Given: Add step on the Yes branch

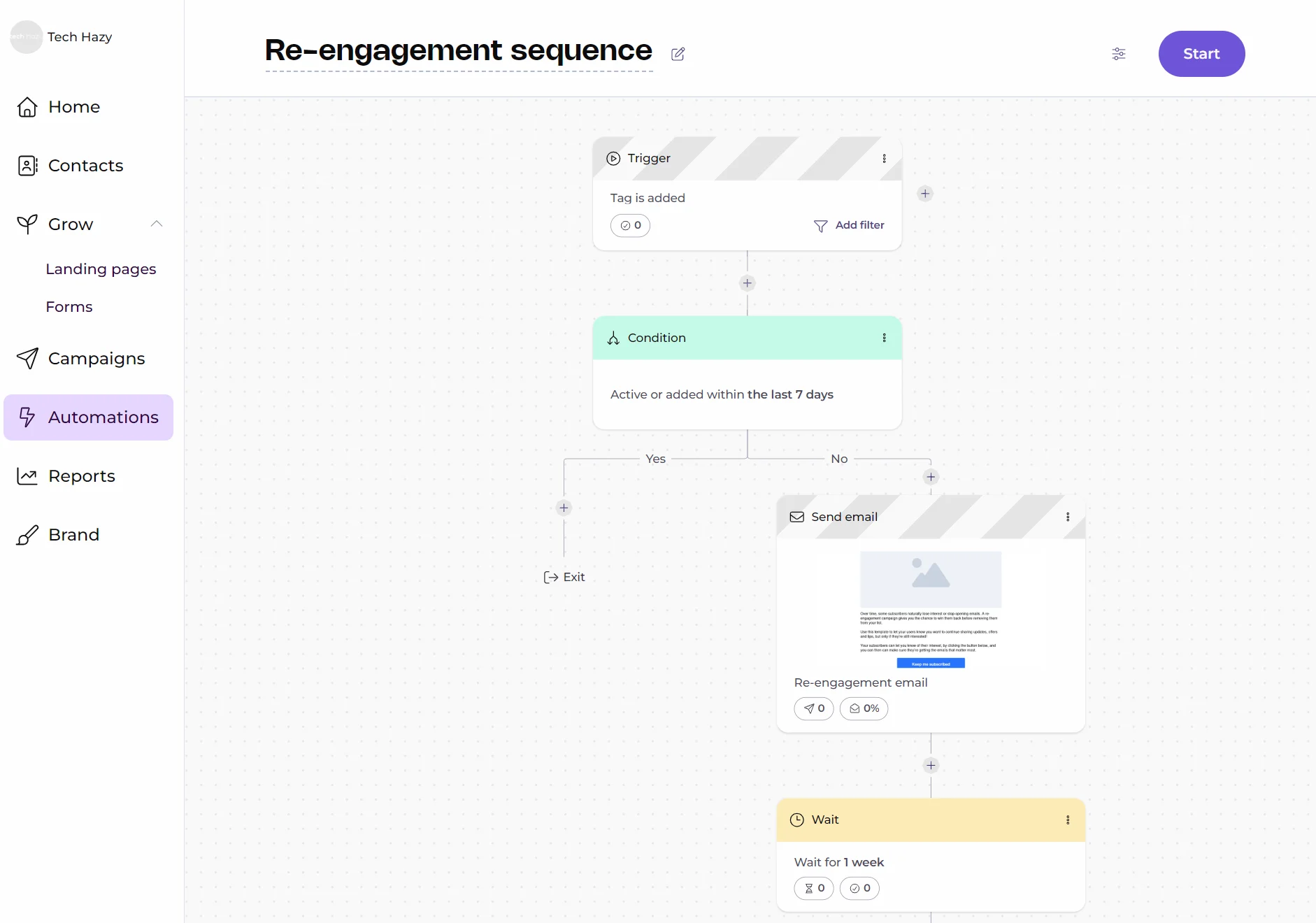Looking at the screenshot, I should [564, 508].
